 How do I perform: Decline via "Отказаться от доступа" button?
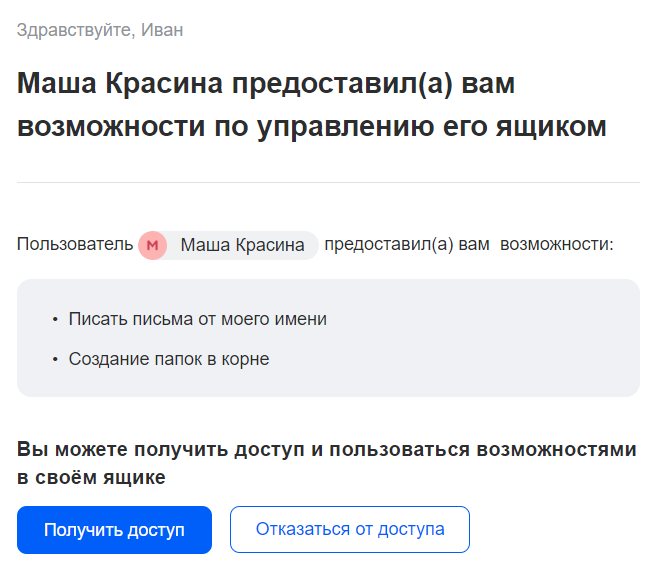[350, 530]
